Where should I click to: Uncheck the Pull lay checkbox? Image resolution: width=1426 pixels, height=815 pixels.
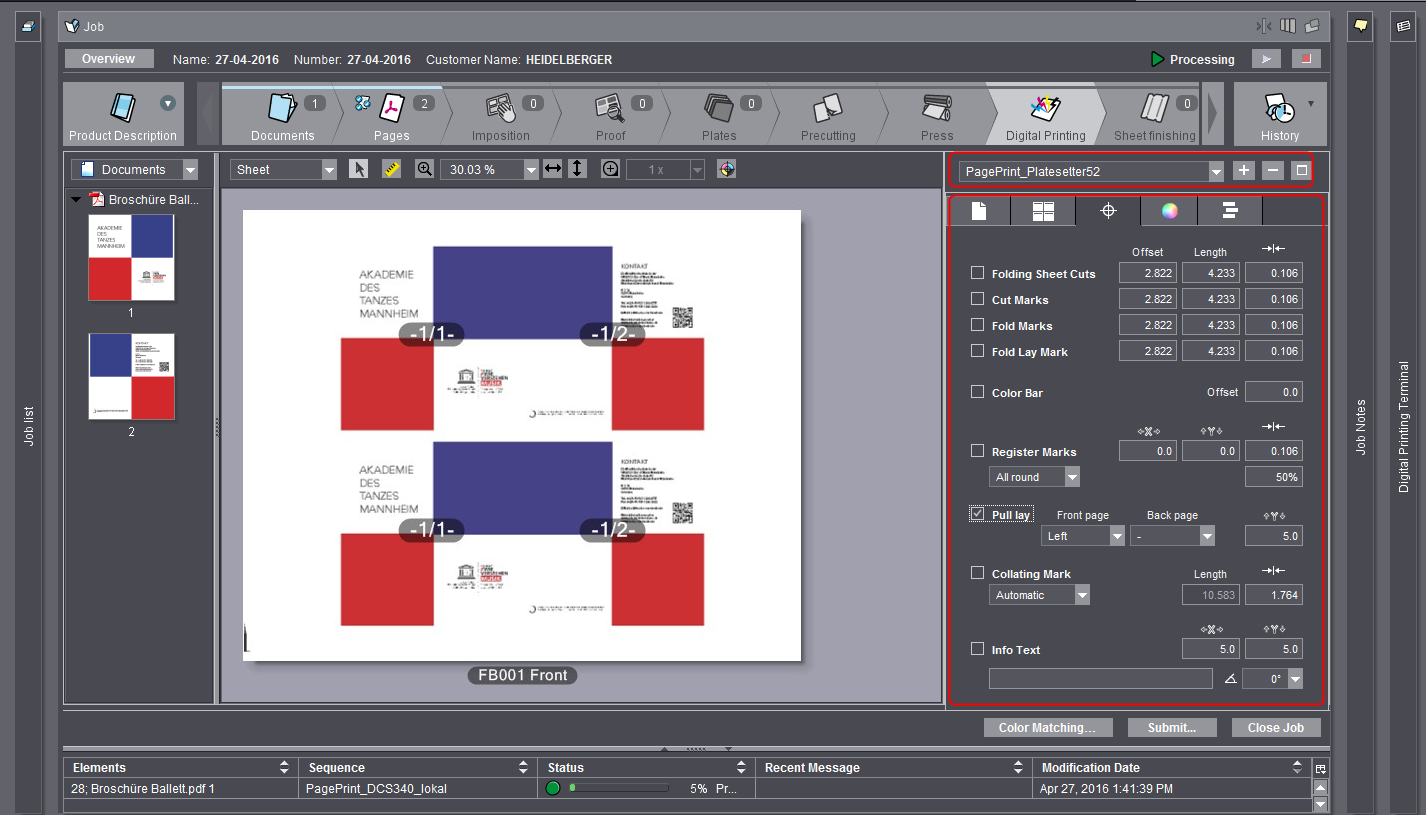click(977, 514)
